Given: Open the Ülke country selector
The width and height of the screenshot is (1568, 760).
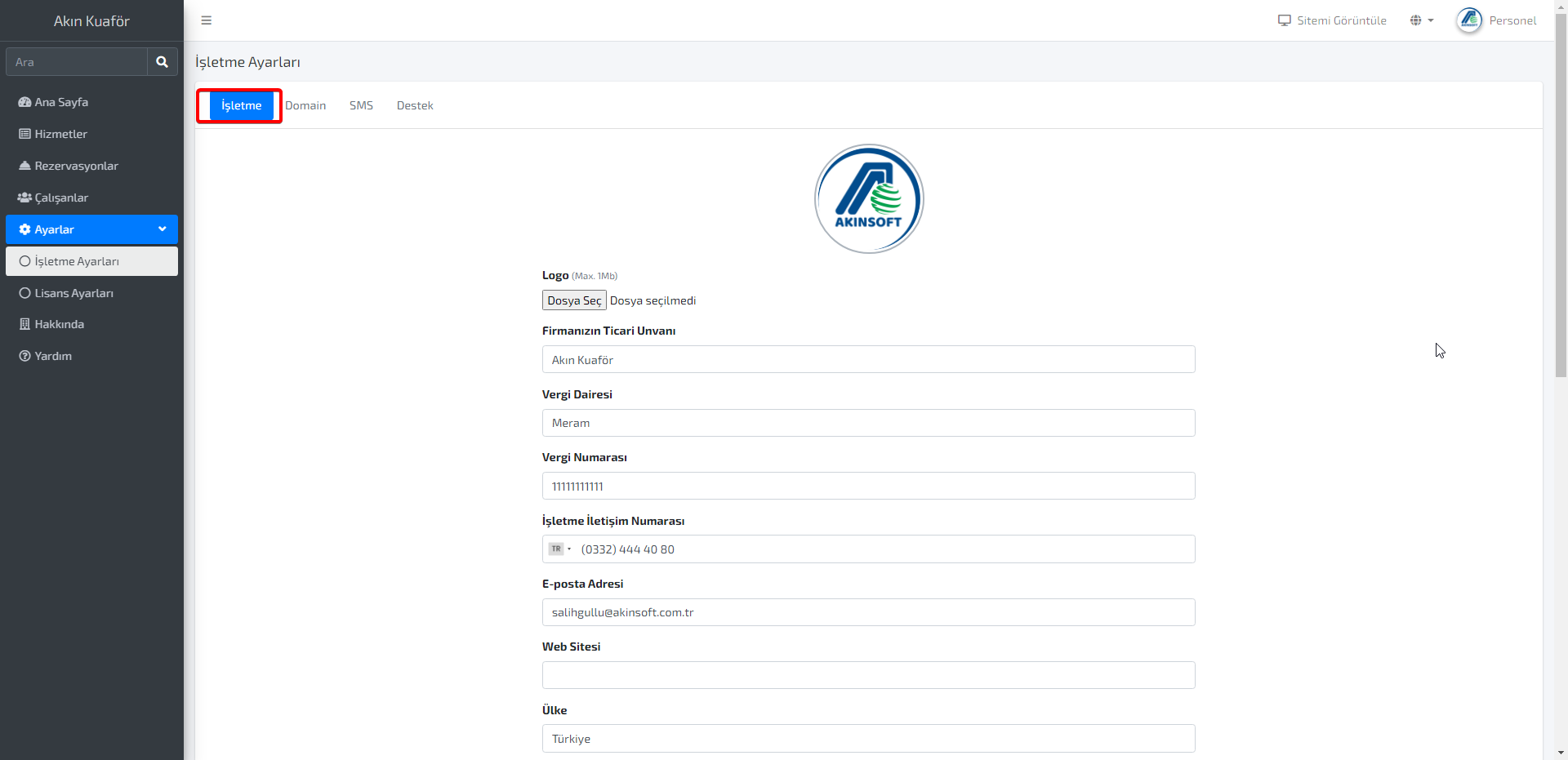Looking at the screenshot, I should [869, 739].
